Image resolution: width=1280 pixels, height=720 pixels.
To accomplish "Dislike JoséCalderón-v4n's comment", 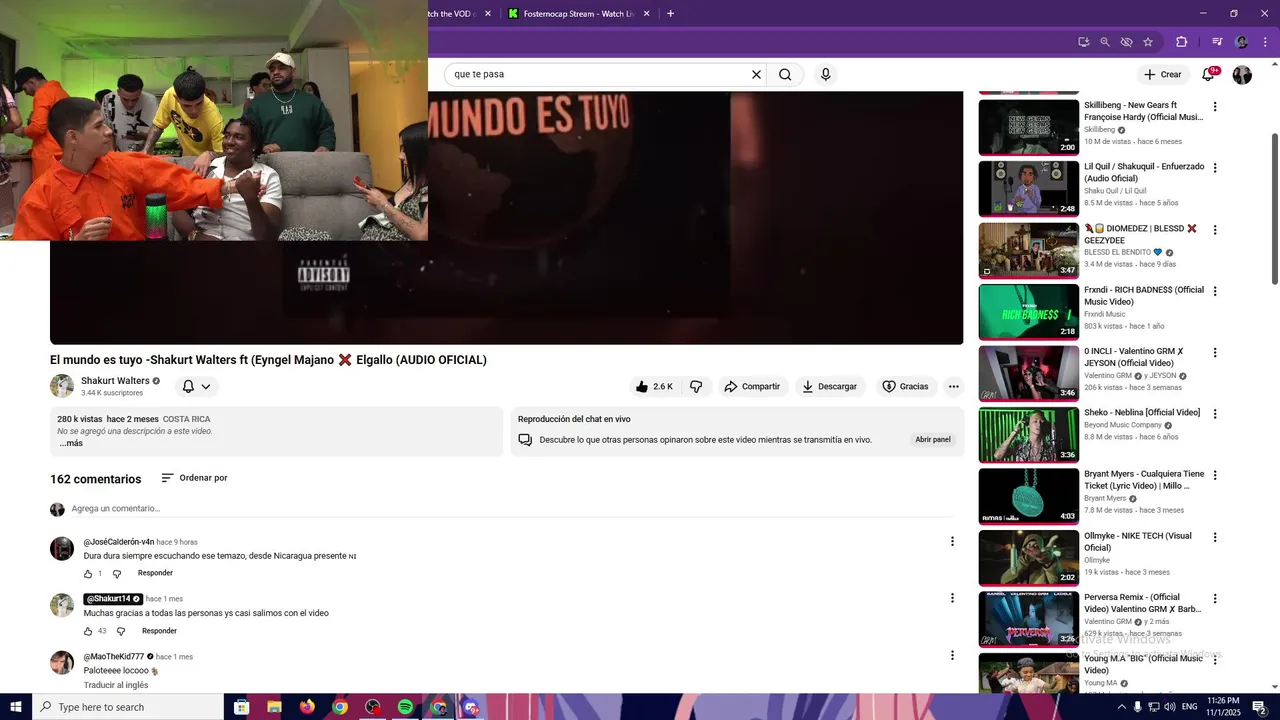I will pos(117,574).
